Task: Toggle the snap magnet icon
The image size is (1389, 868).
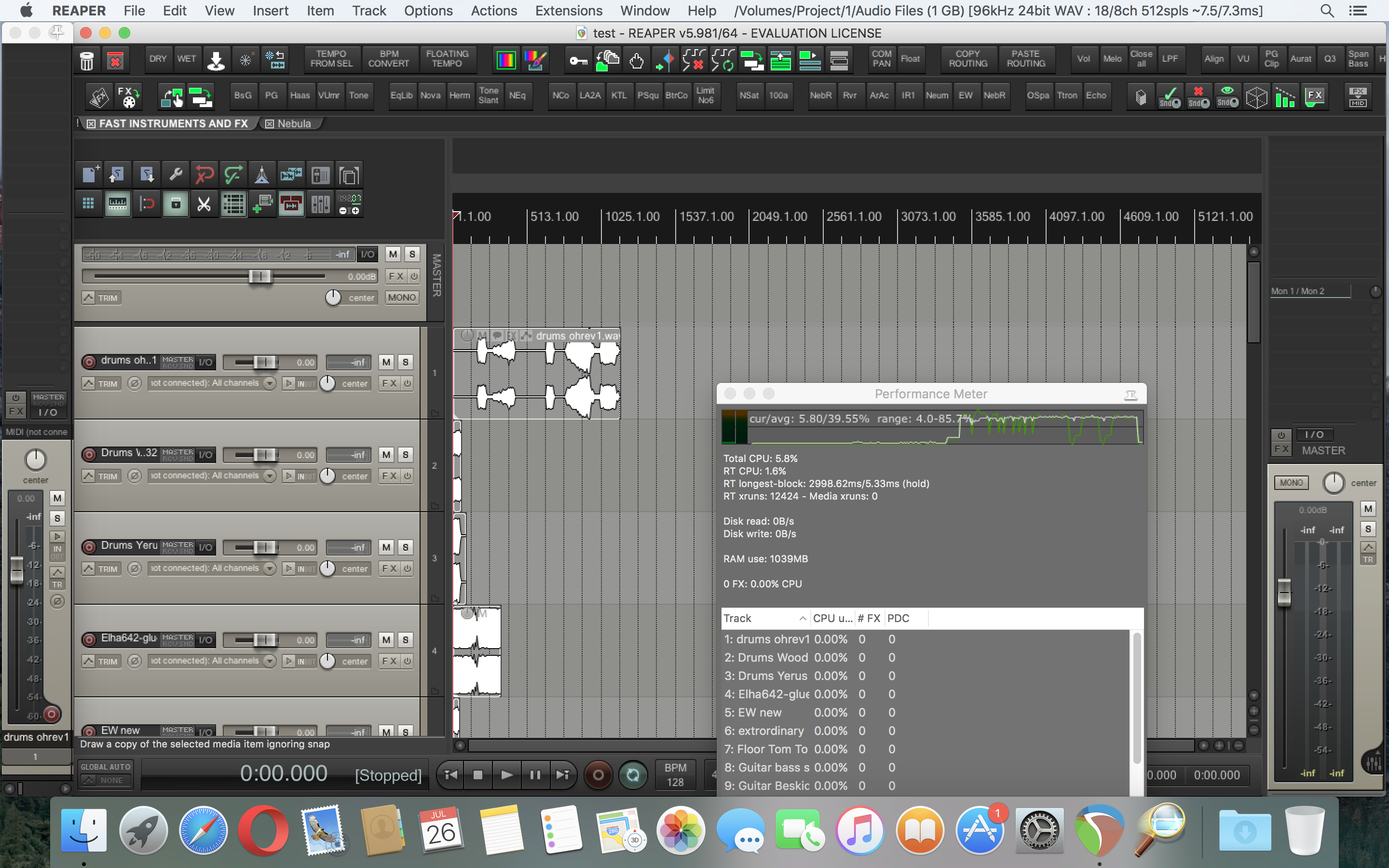Action: (x=146, y=204)
